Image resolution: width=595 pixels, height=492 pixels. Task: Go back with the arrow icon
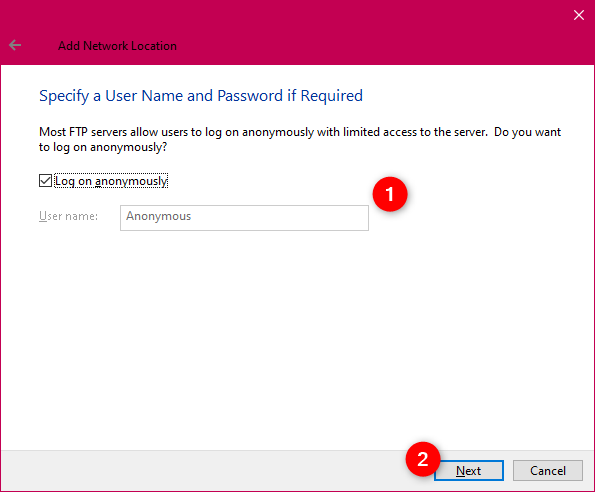click(x=15, y=45)
